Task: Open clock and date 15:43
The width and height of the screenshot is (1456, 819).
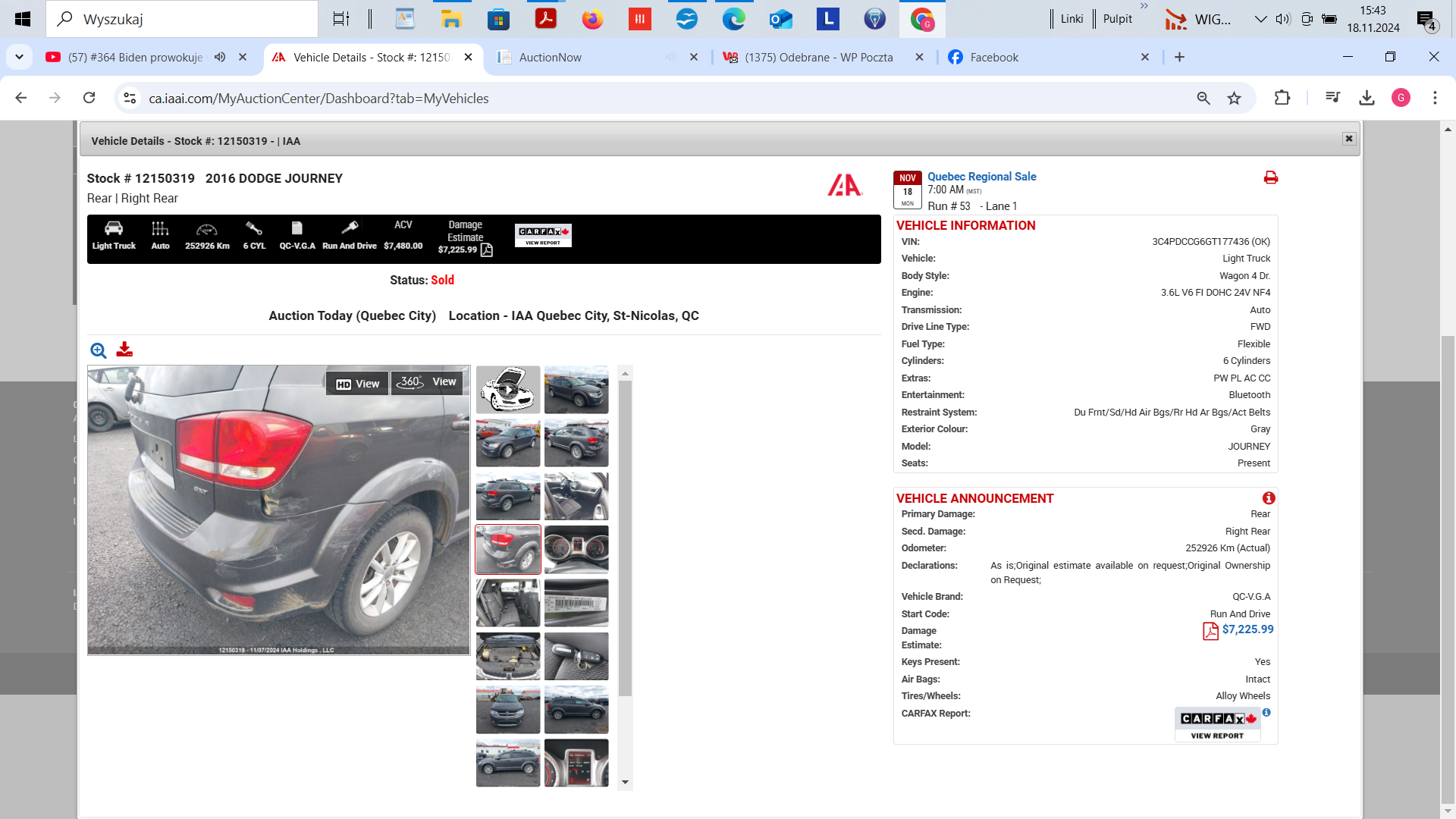Action: click(x=1373, y=19)
